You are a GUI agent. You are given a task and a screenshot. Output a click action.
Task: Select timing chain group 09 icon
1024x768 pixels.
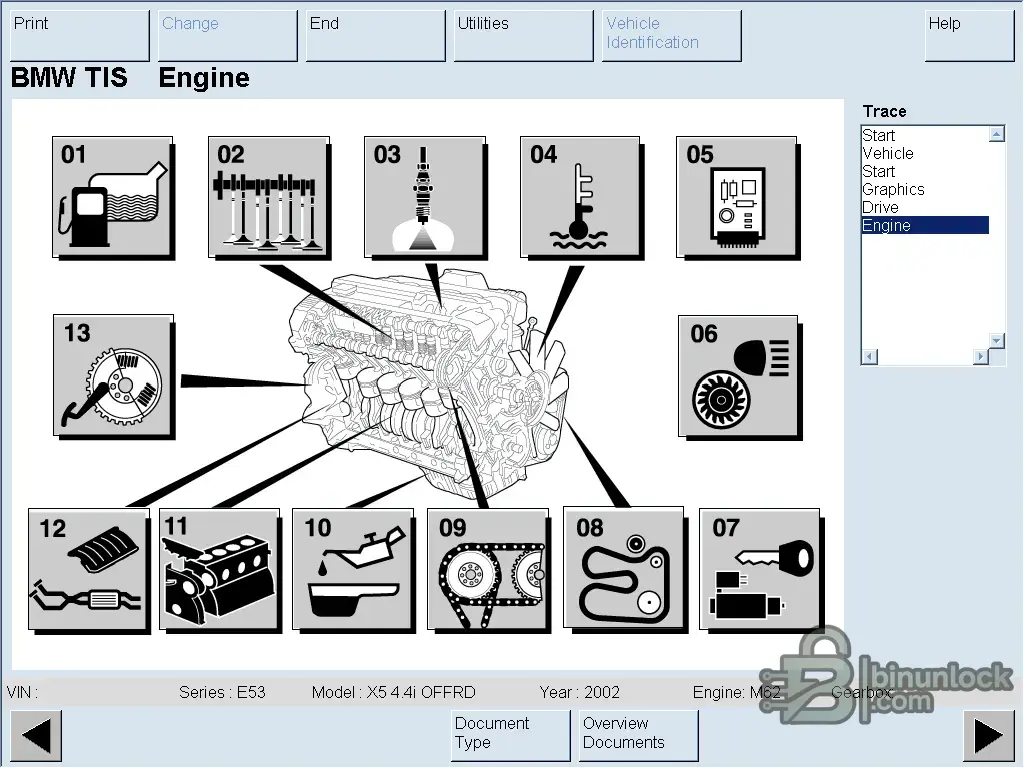[x=488, y=570]
